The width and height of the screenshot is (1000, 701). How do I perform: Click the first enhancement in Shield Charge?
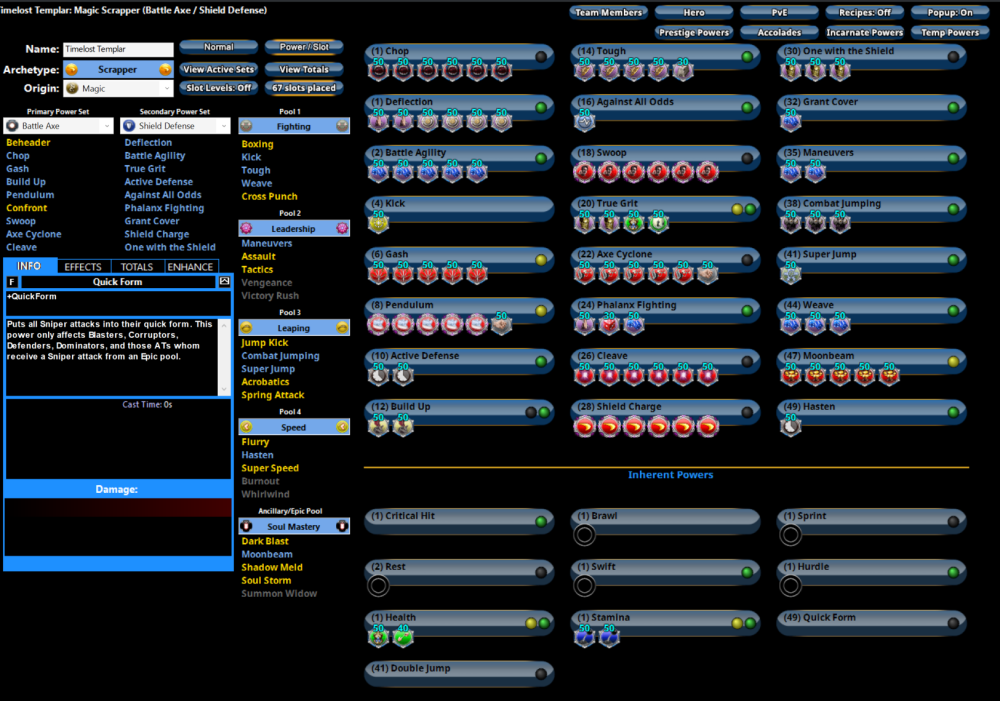click(584, 427)
